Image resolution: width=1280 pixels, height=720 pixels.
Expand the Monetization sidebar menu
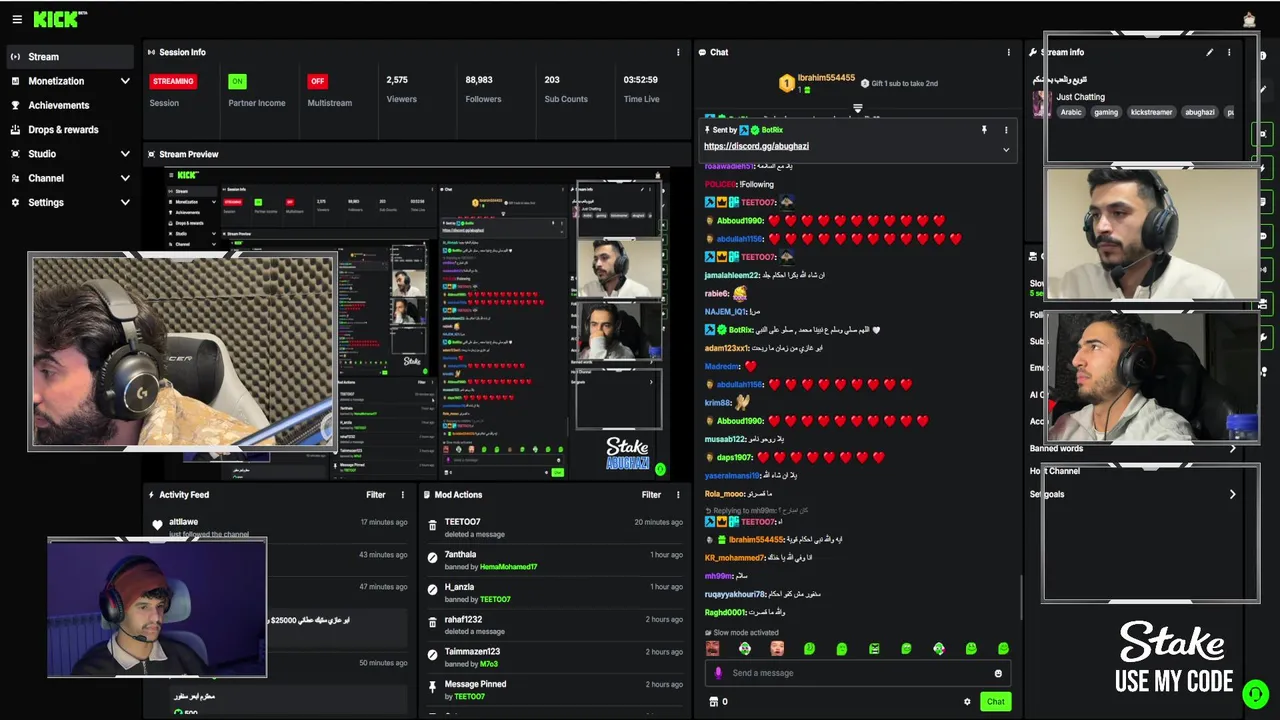click(70, 81)
